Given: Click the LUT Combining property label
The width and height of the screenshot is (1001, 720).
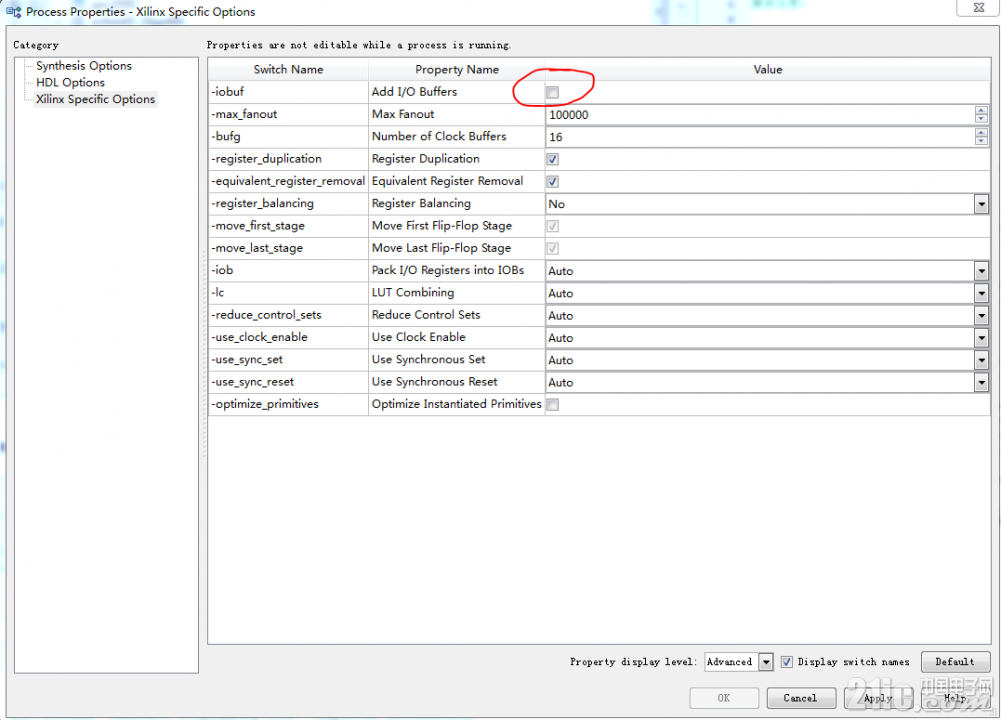Looking at the screenshot, I should click(413, 293).
